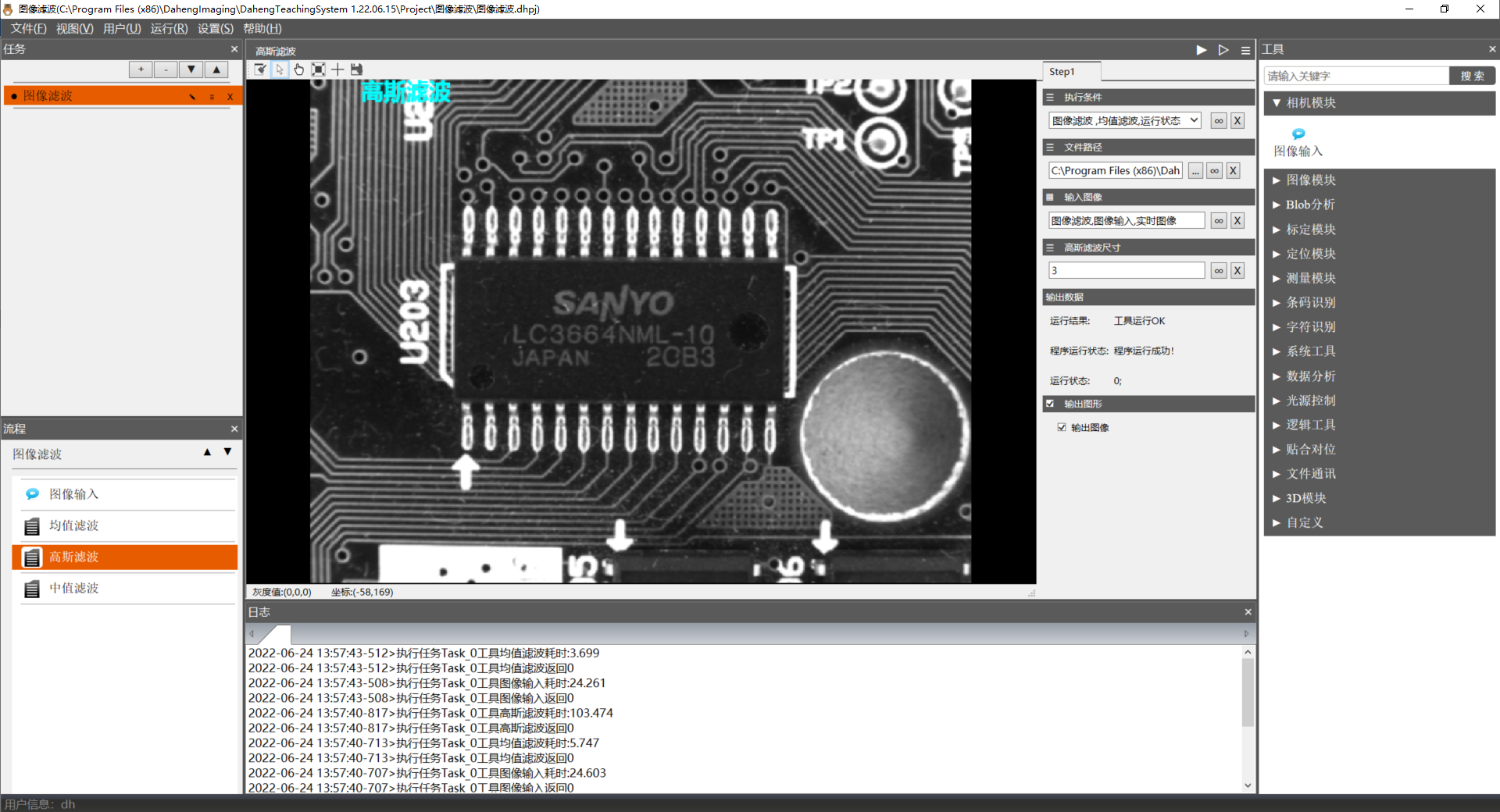Click the image overlay edit icon in viewer toolbar

coord(261,69)
